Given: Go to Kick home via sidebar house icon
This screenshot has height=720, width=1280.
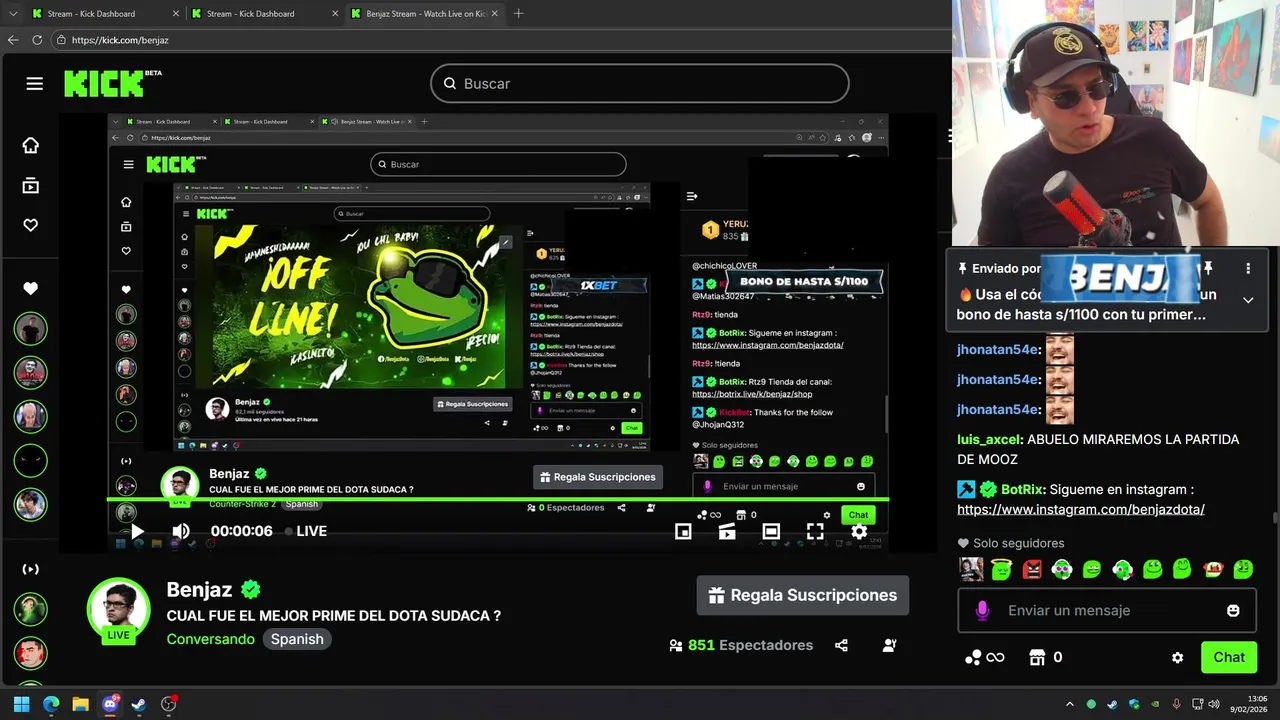Looking at the screenshot, I should (31, 146).
